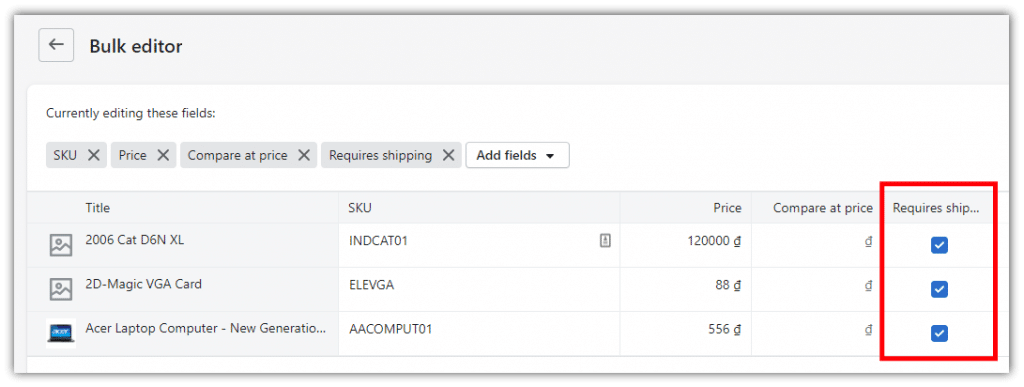The width and height of the screenshot is (1024, 387).
Task: Uncheck Requires shipping for 2006 Cat D6N XL
Action: tap(939, 245)
